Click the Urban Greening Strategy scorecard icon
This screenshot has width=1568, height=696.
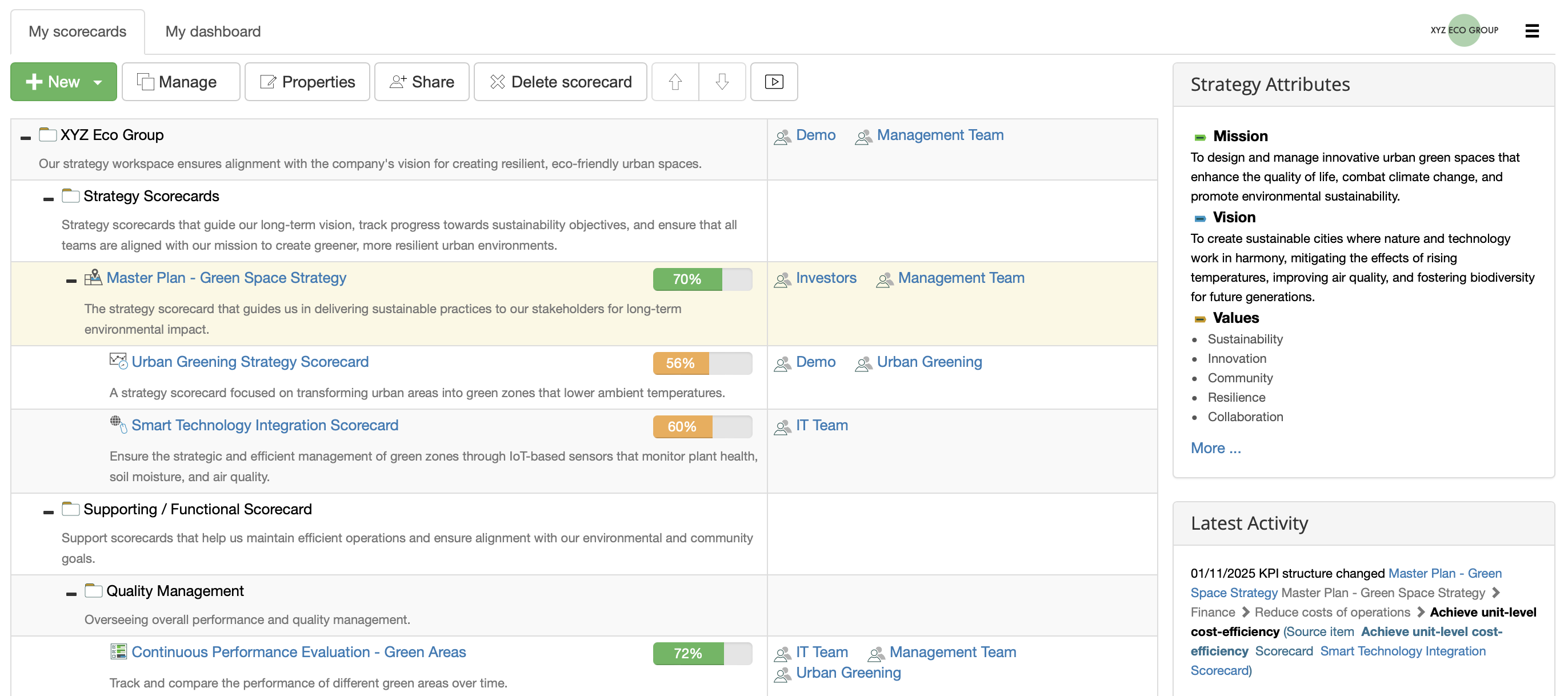[x=118, y=361]
